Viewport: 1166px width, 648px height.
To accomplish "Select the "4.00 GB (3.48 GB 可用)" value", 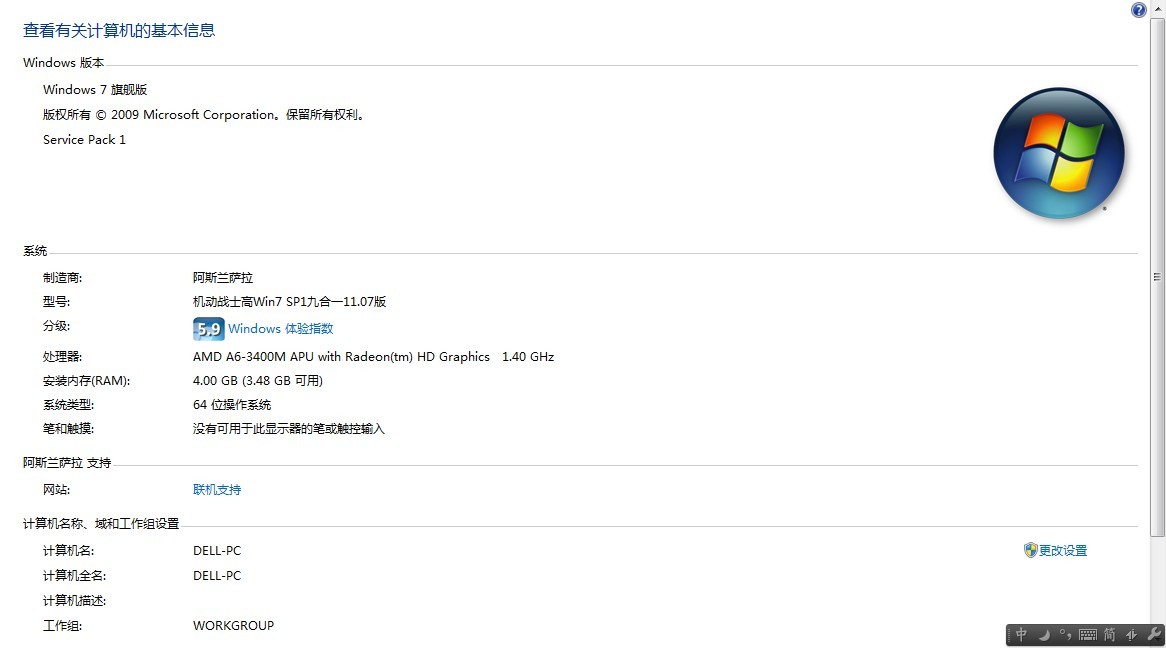I will click(x=258, y=381).
